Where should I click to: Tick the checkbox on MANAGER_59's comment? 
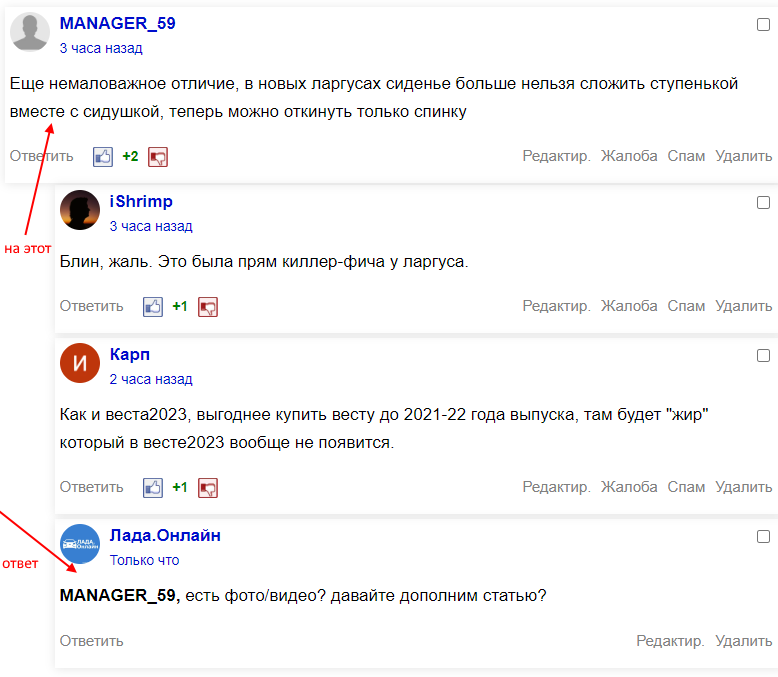click(x=763, y=24)
